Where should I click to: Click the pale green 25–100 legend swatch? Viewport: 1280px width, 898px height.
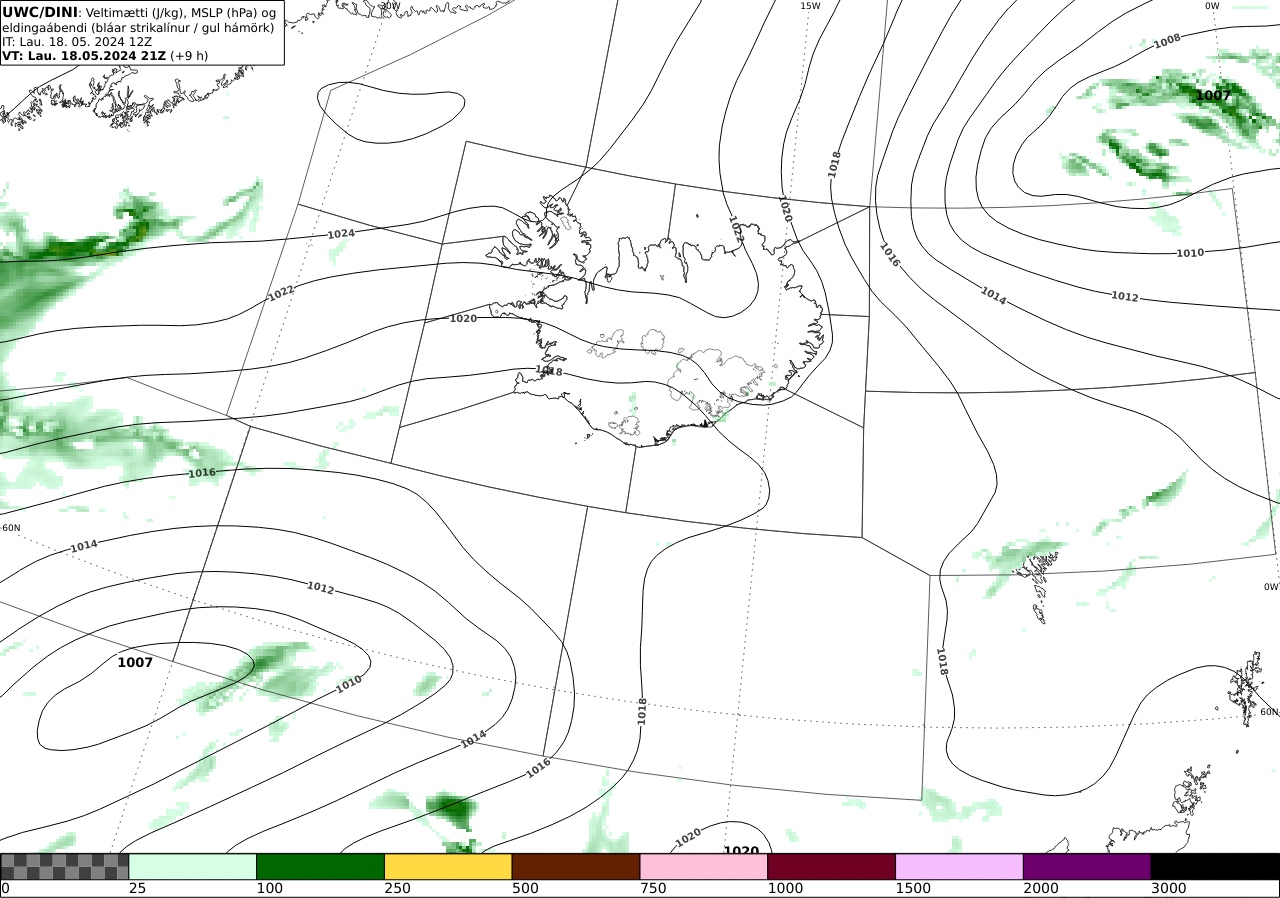193,866
